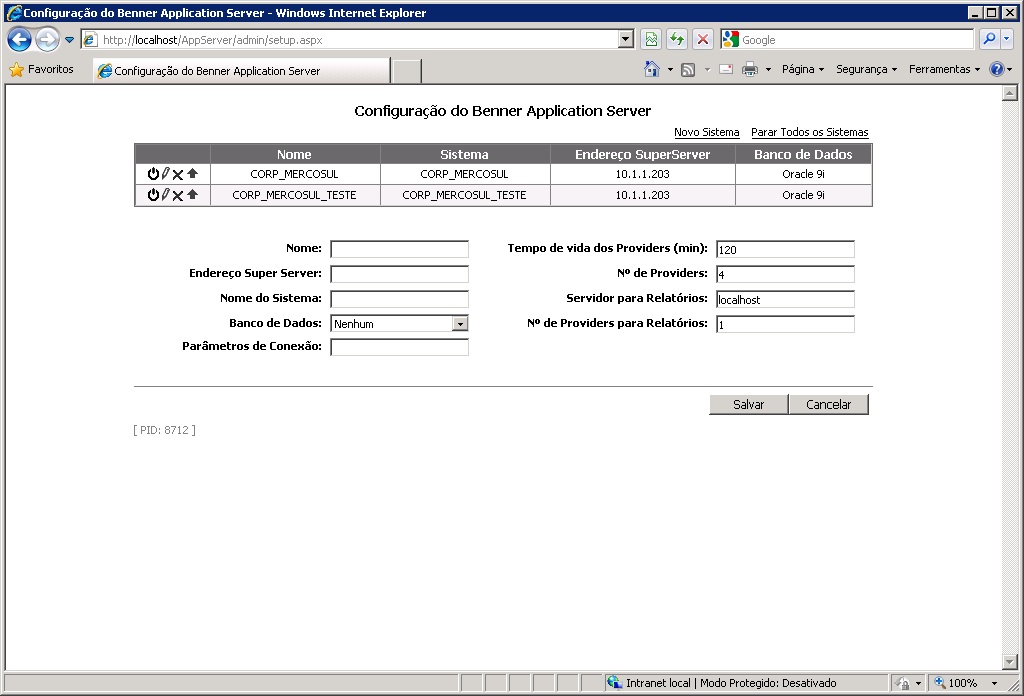Delete CORP_MERCOSUL using X icon
Image resolution: width=1024 pixels, height=696 pixels.
178,174
